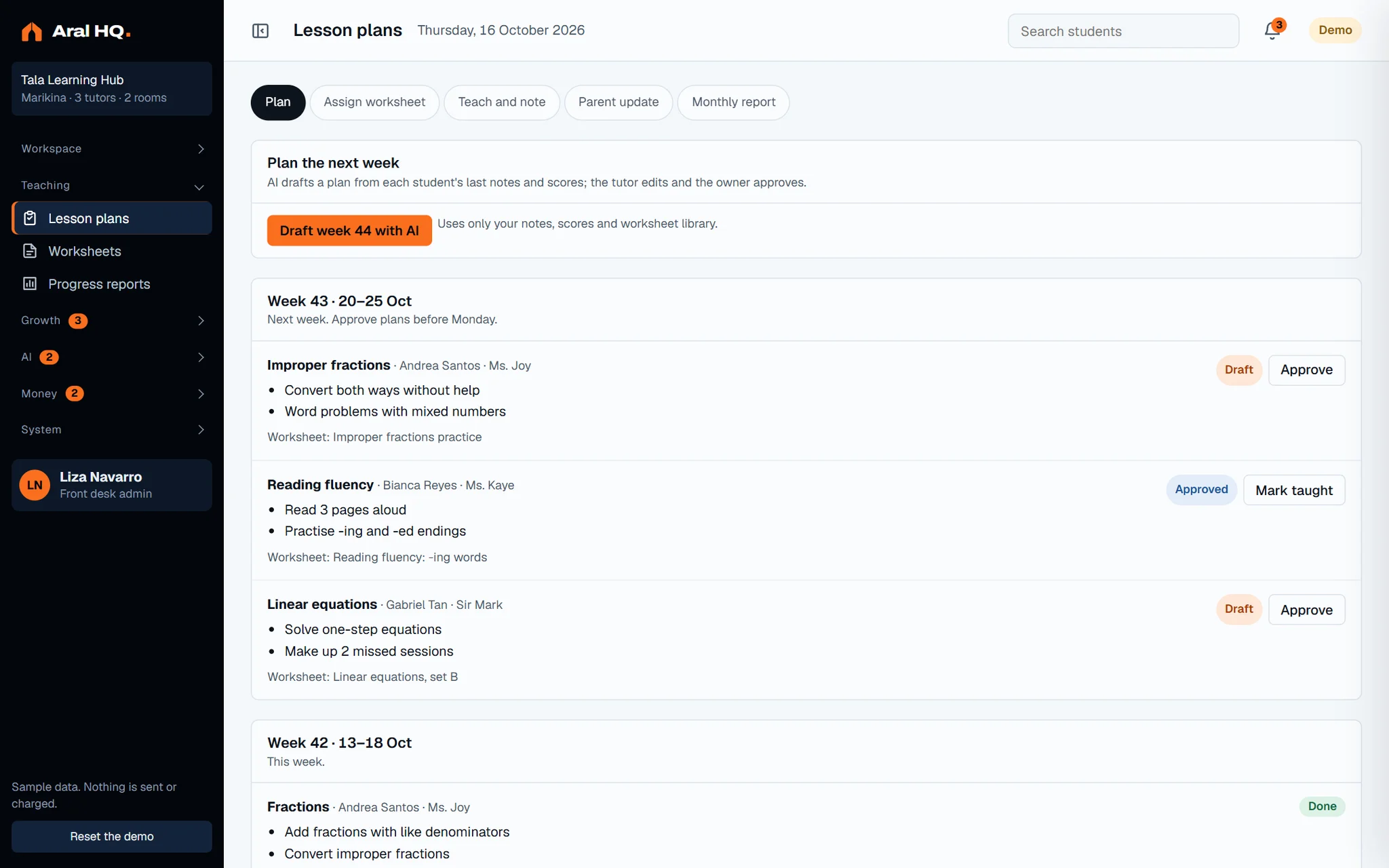Expand the Money section
Viewport: 1389px width, 868px height.
(112, 393)
